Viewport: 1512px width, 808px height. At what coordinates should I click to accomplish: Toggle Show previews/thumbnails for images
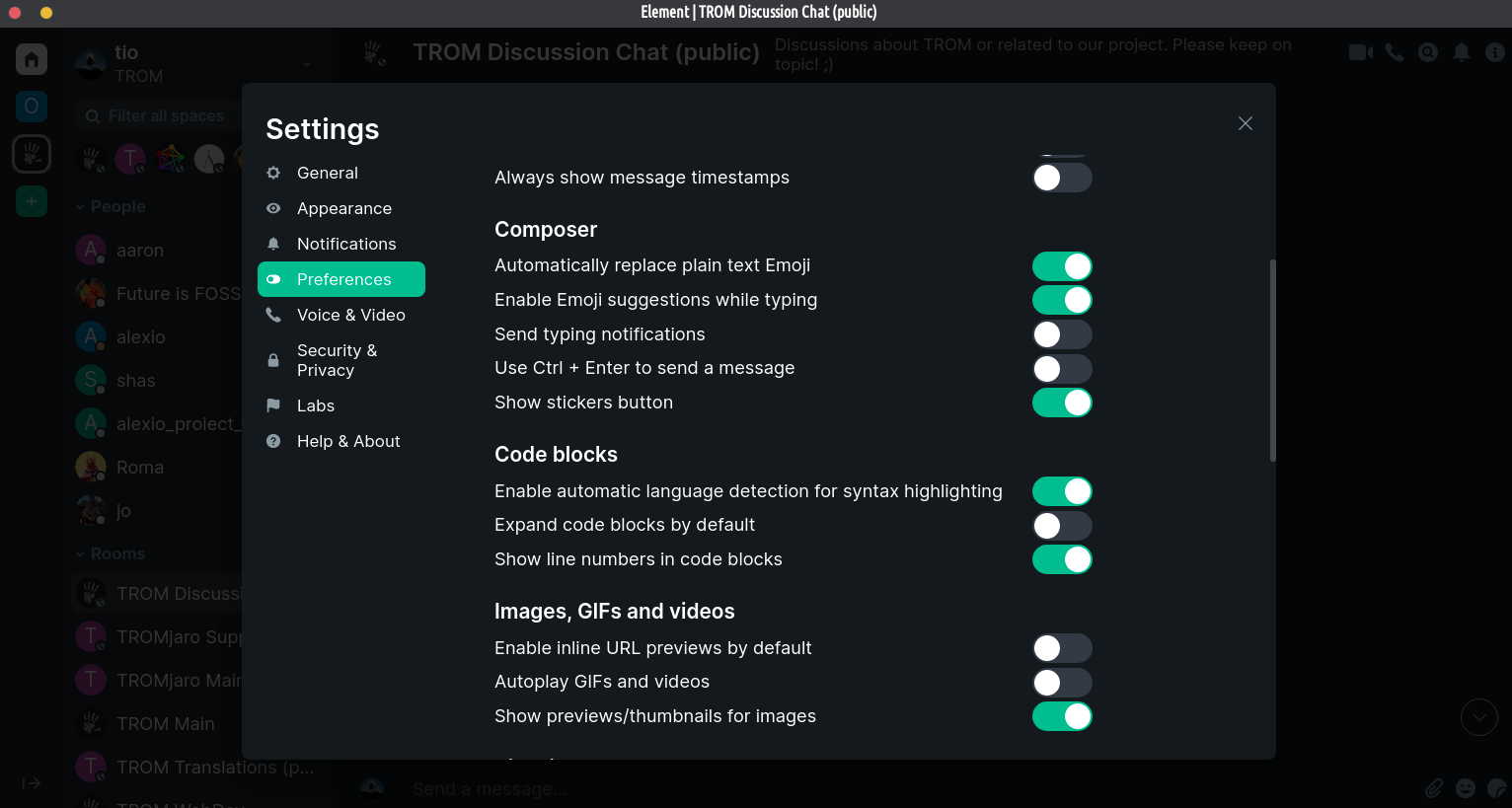pyautogui.click(x=1062, y=716)
